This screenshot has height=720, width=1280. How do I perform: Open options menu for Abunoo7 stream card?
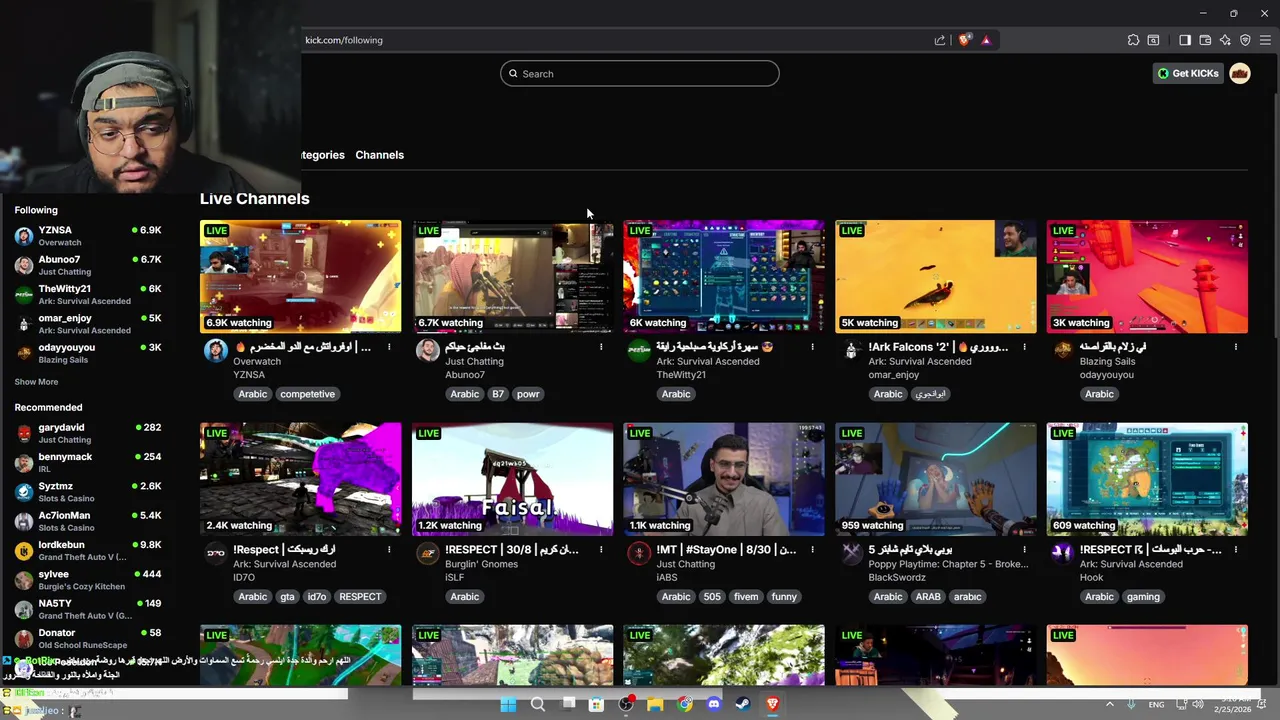click(601, 347)
